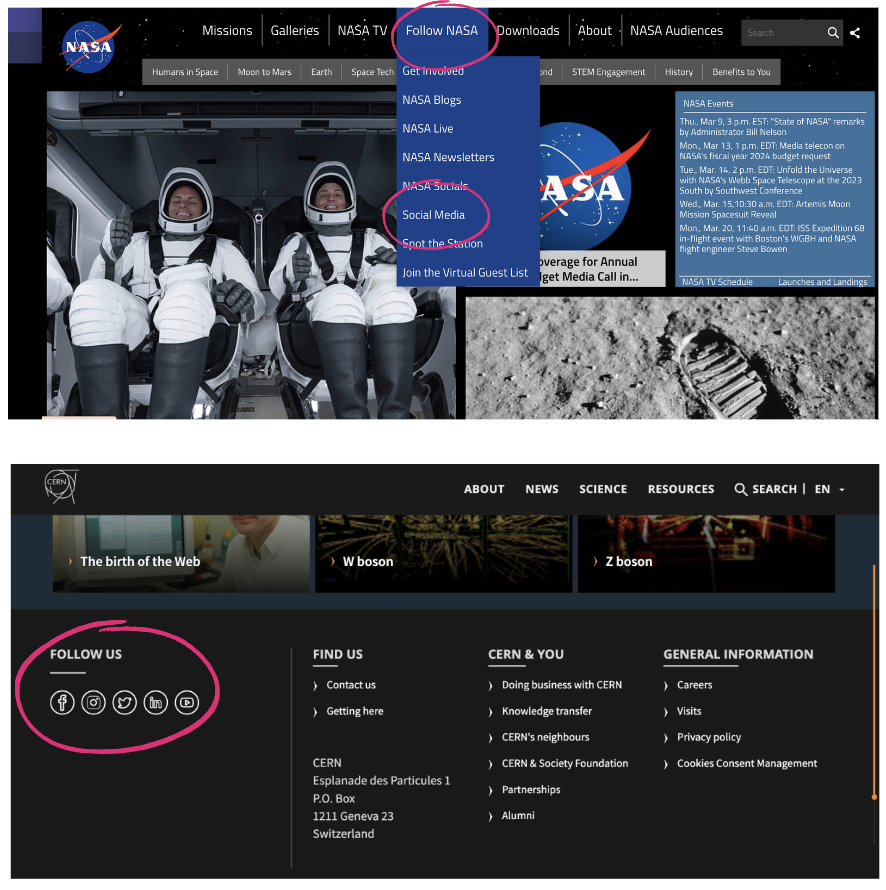Choose NASA Live from the dropdown
This screenshot has height=890, width=886.
click(428, 129)
